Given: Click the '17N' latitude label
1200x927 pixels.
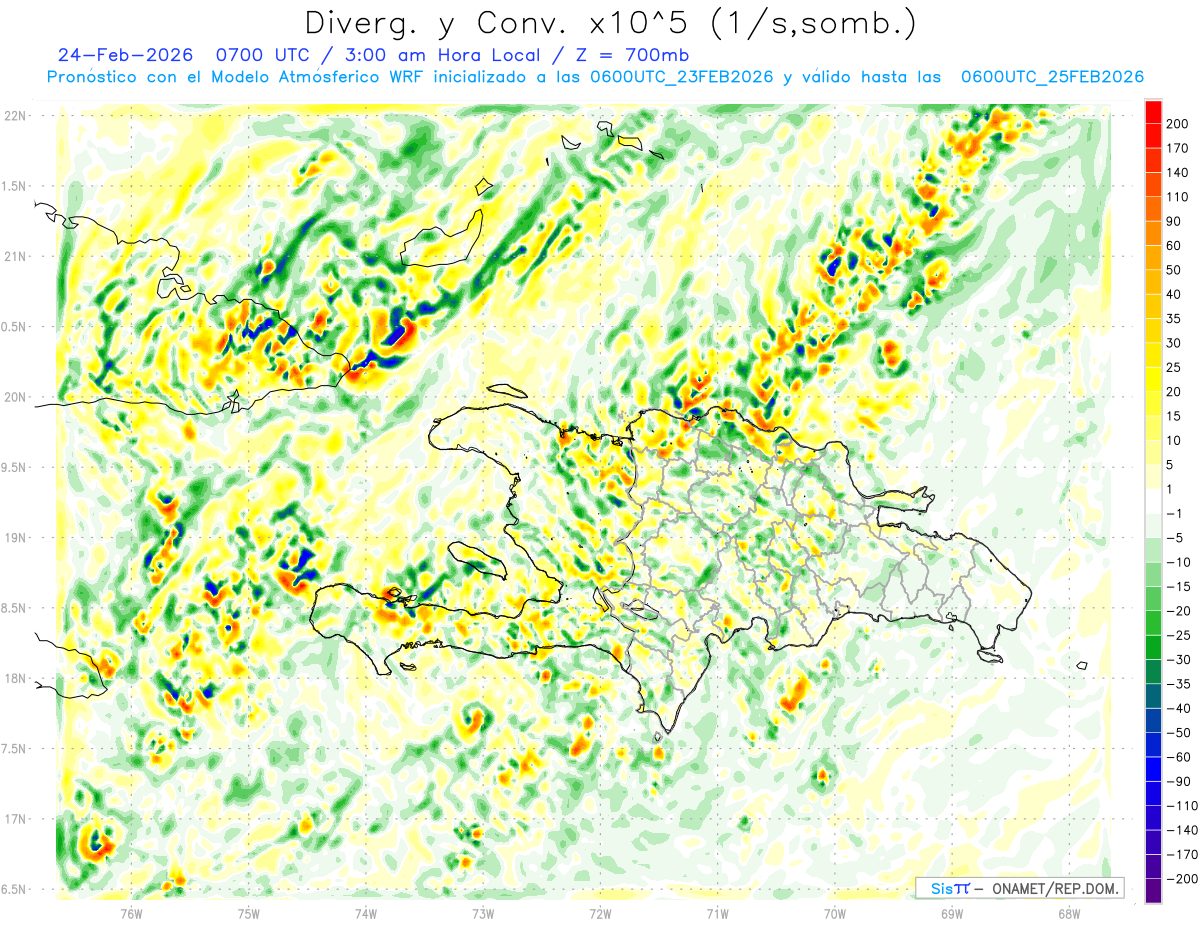Looking at the screenshot, I should click(x=15, y=819).
